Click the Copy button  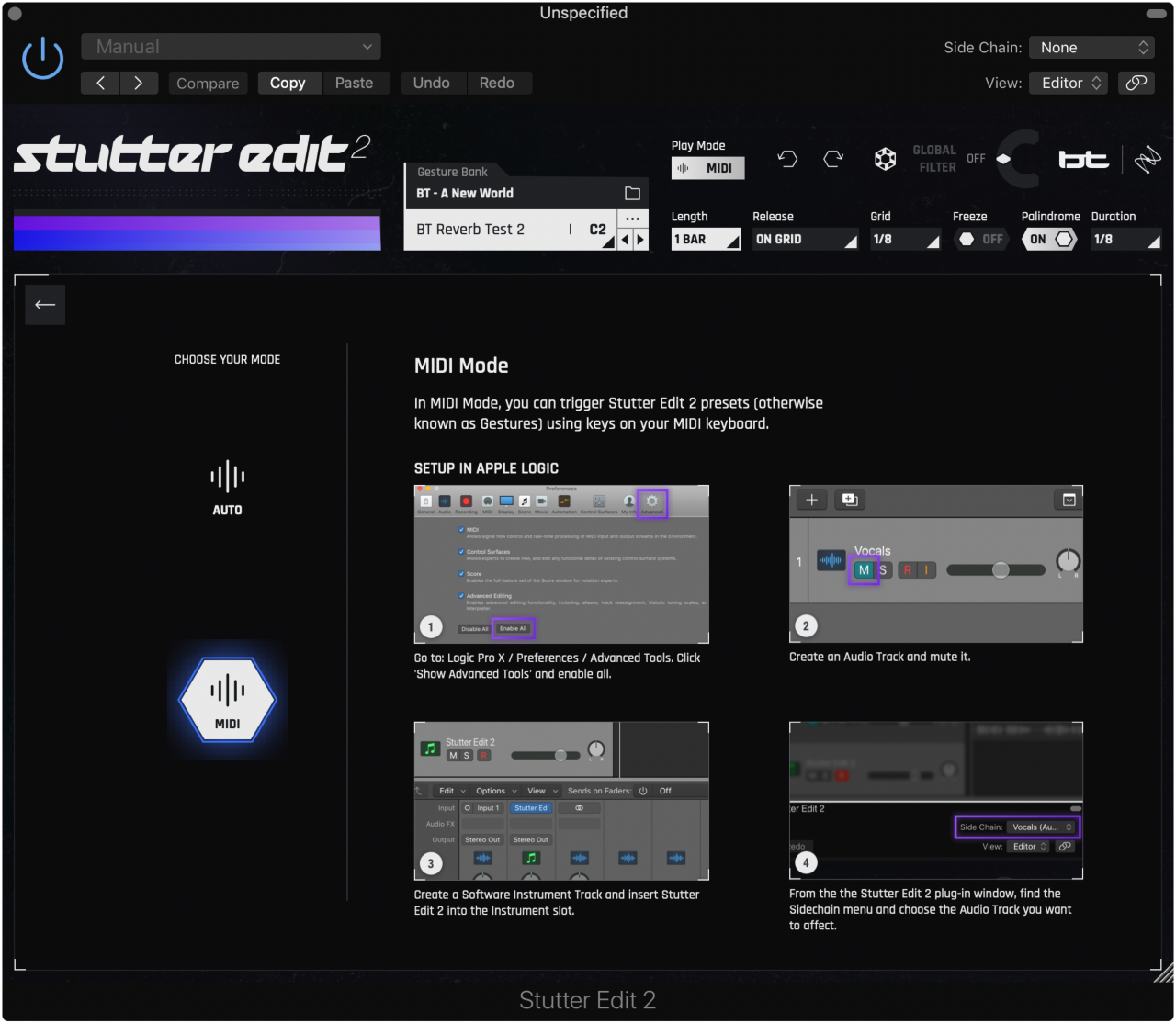tap(288, 83)
